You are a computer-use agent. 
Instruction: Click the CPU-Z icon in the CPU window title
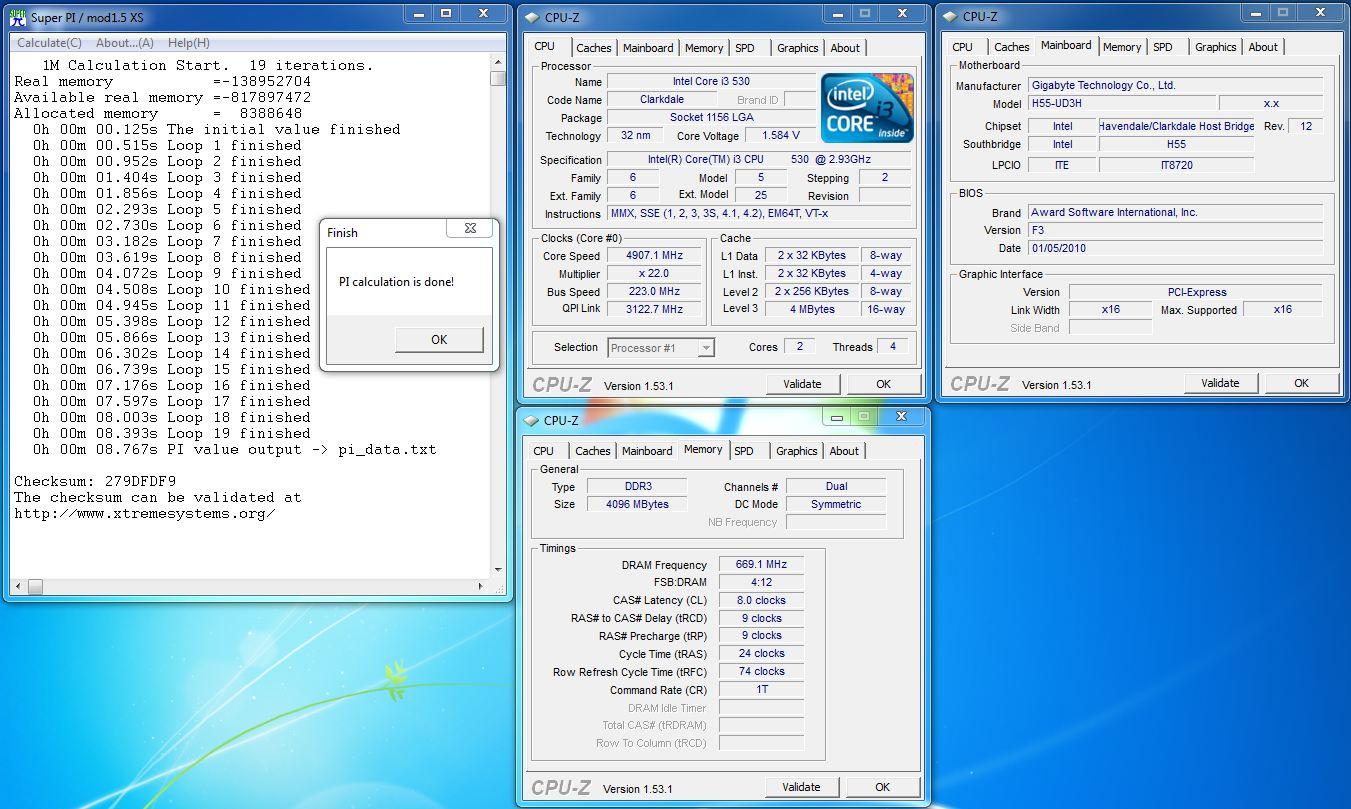coord(531,17)
